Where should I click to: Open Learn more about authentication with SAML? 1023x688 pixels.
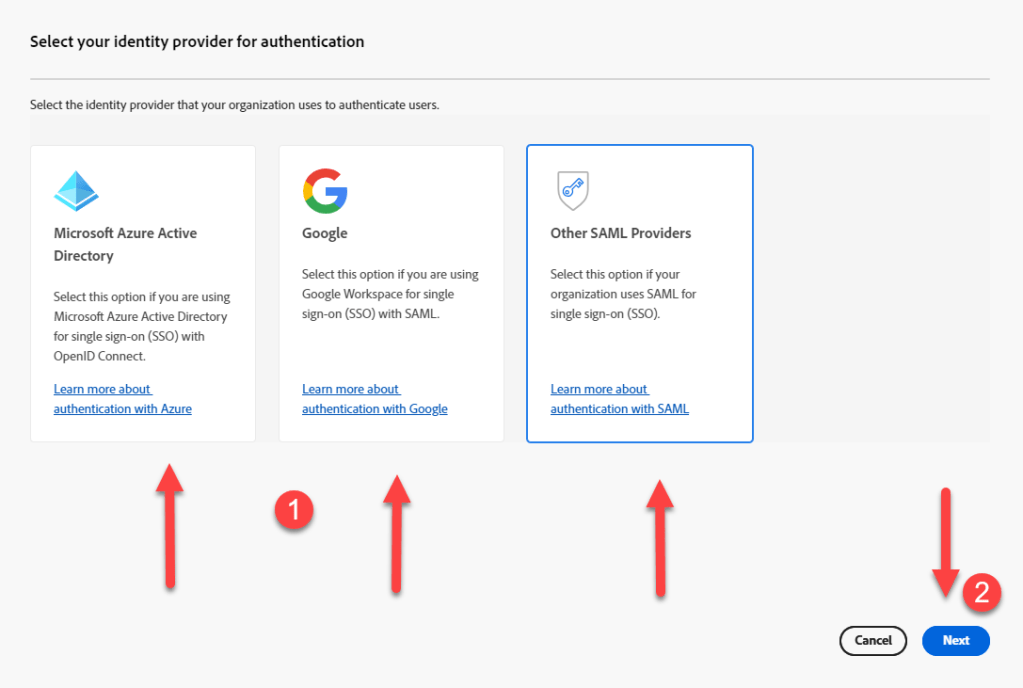(x=619, y=399)
